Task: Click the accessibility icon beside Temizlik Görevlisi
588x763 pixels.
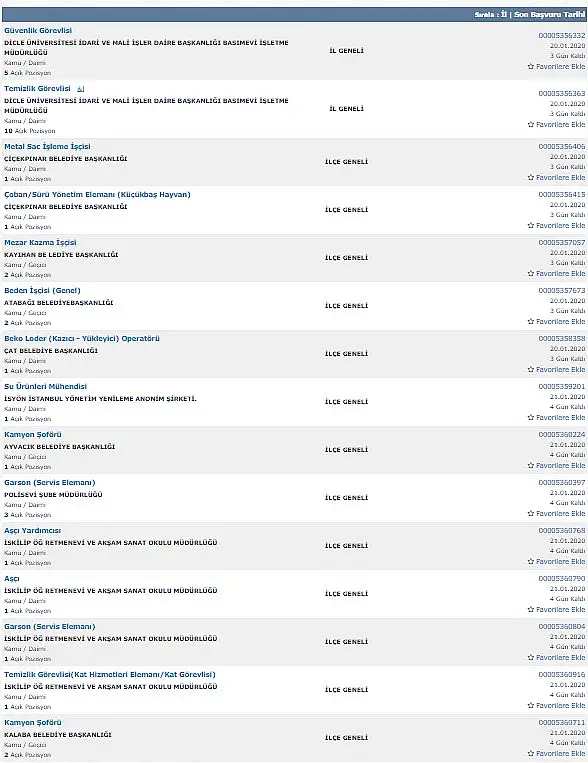Action: click(x=81, y=89)
